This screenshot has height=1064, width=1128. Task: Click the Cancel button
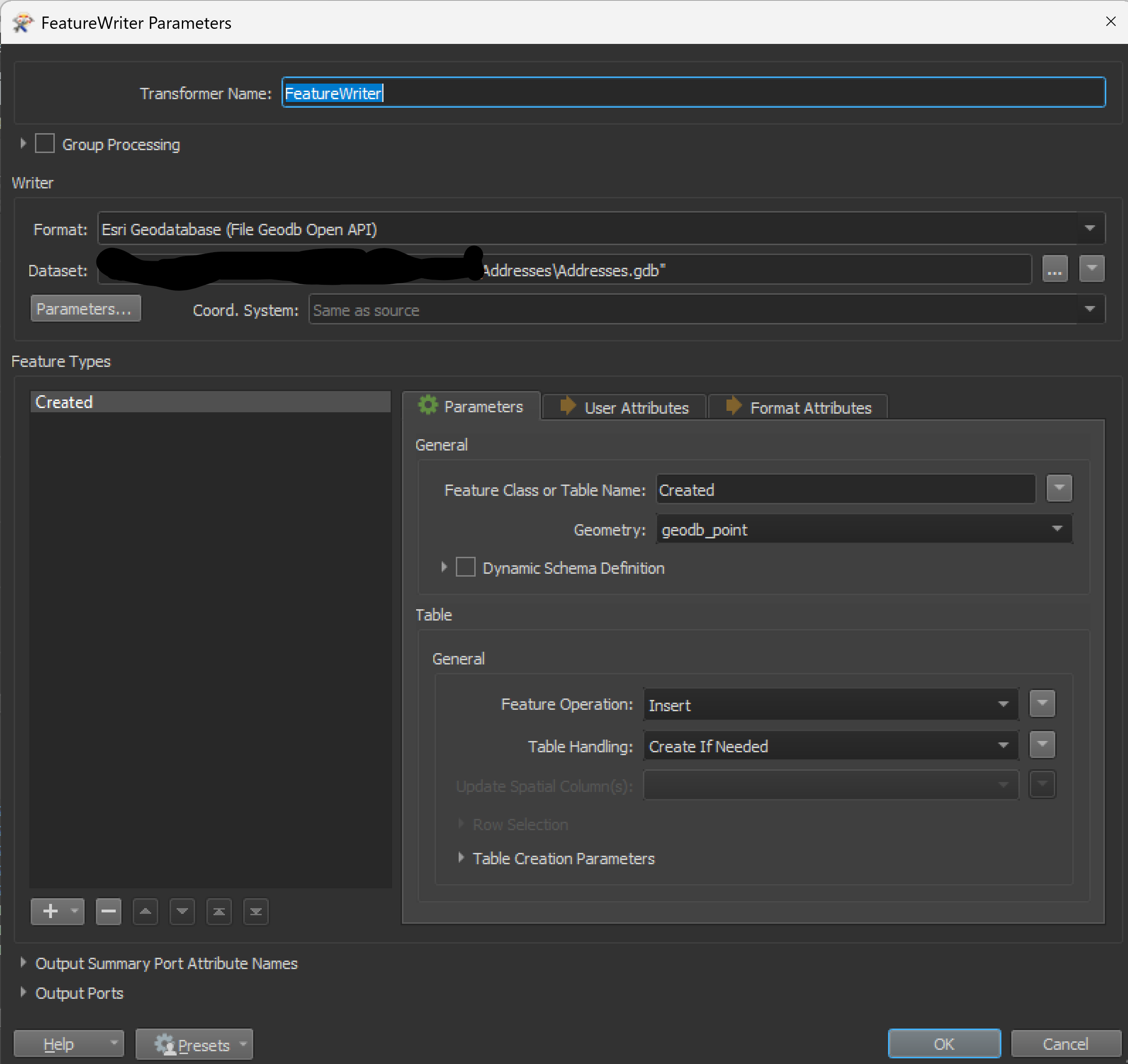[1066, 1044]
